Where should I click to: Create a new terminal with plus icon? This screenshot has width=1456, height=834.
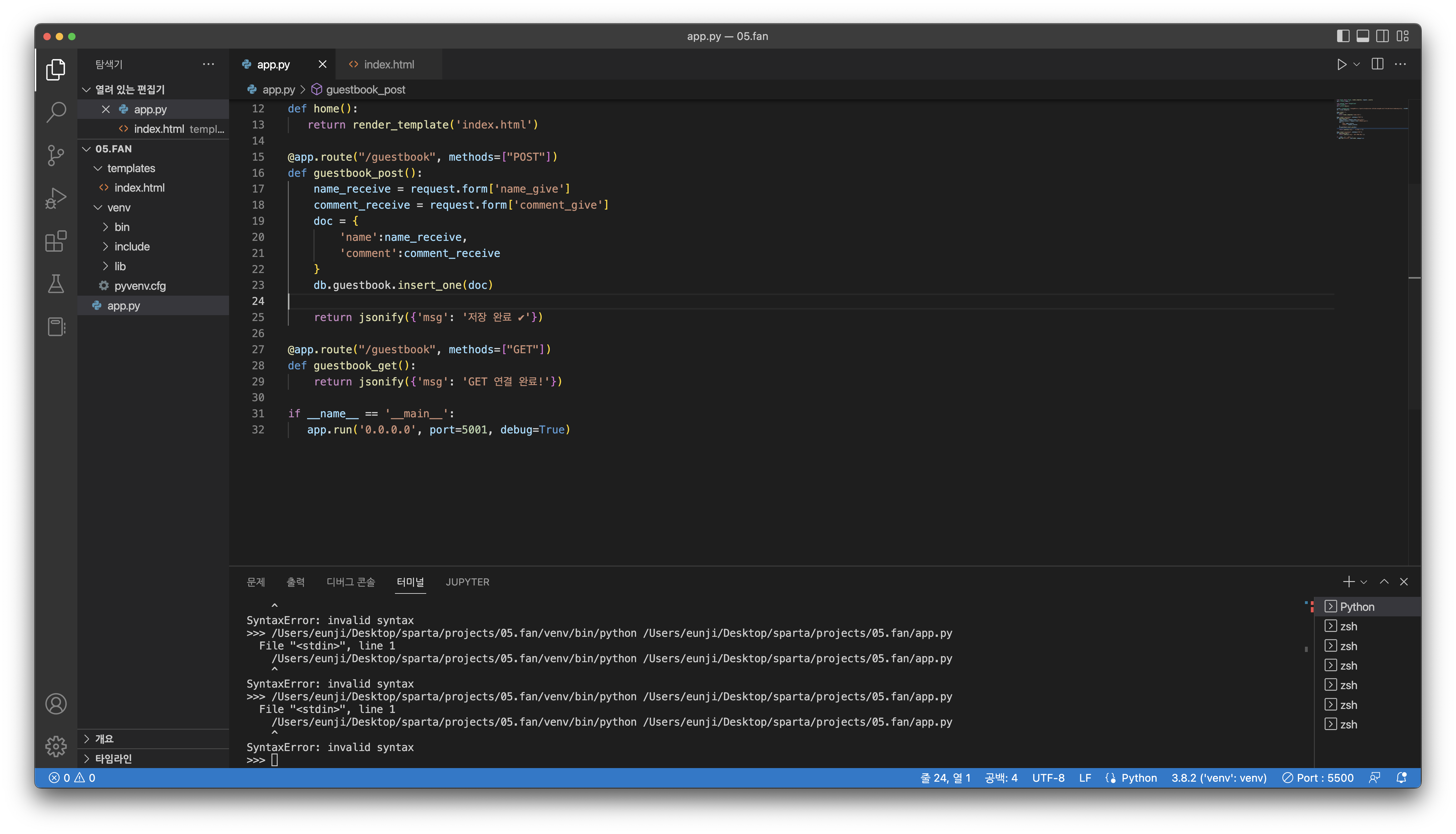tap(1348, 582)
